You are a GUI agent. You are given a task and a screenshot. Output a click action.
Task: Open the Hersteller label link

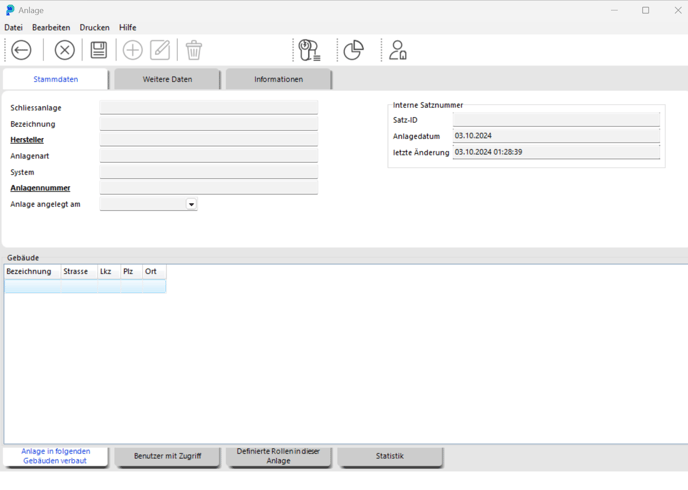pyautogui.click(x=27, y=139)
